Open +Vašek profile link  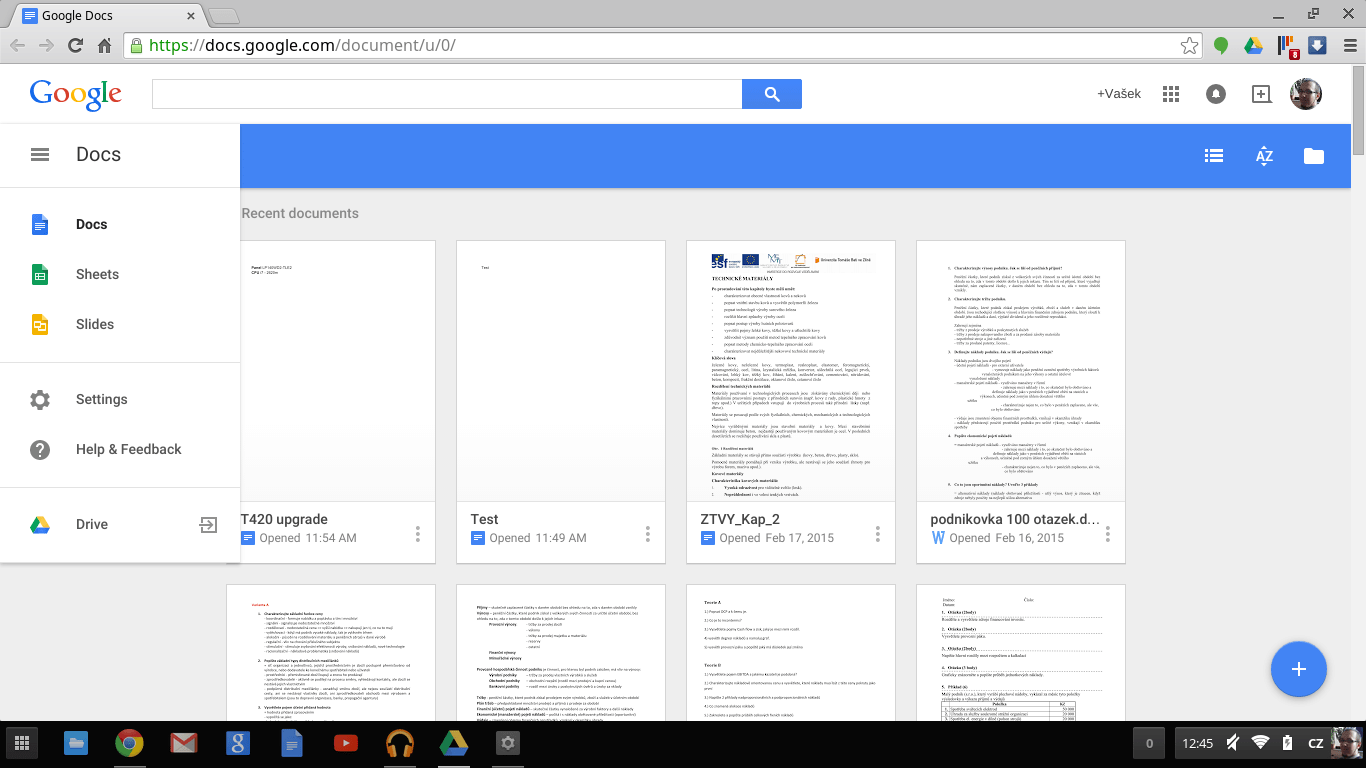[x=1119, y=94]
